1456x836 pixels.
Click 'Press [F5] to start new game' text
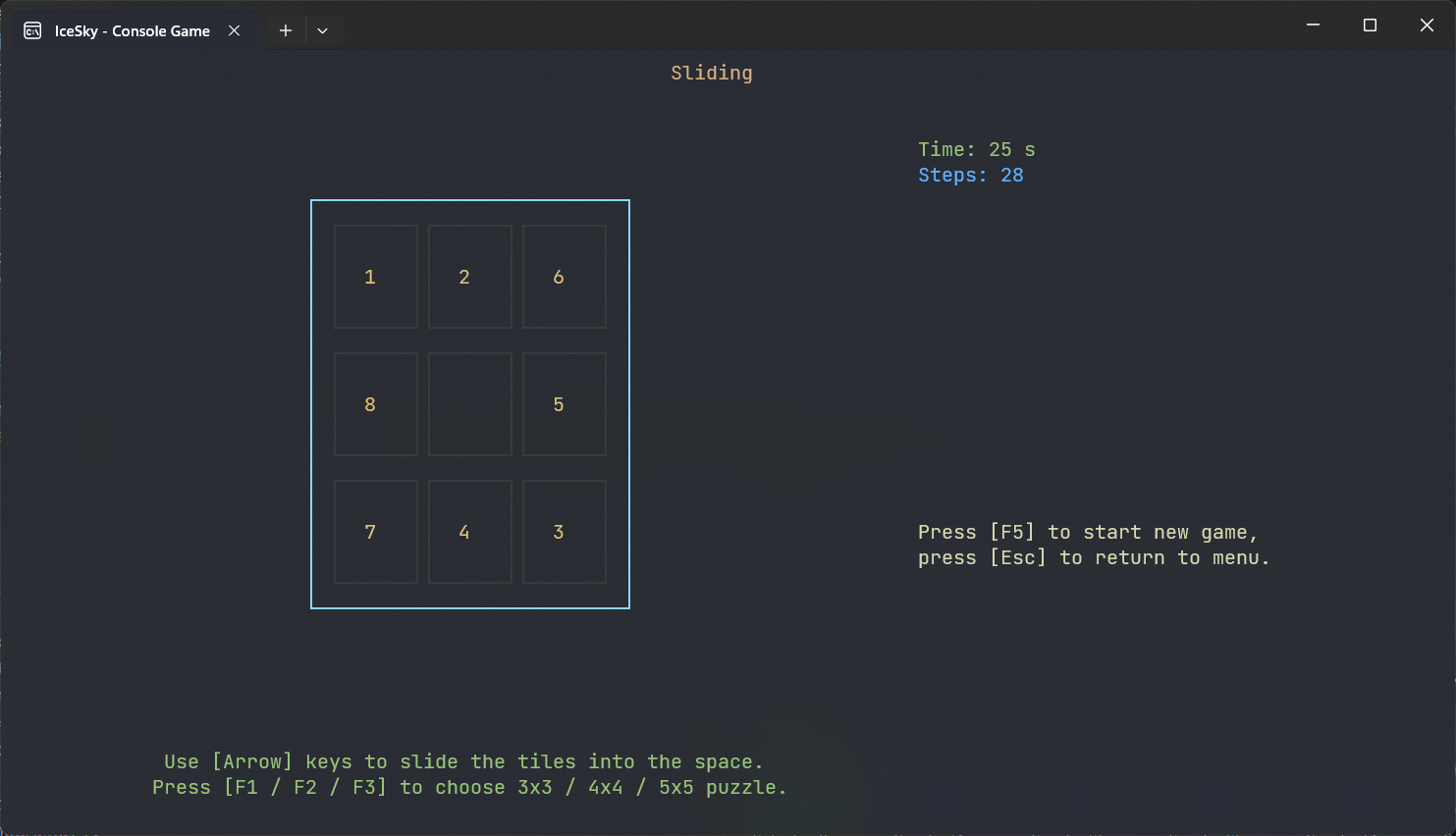click(1088, 532)
